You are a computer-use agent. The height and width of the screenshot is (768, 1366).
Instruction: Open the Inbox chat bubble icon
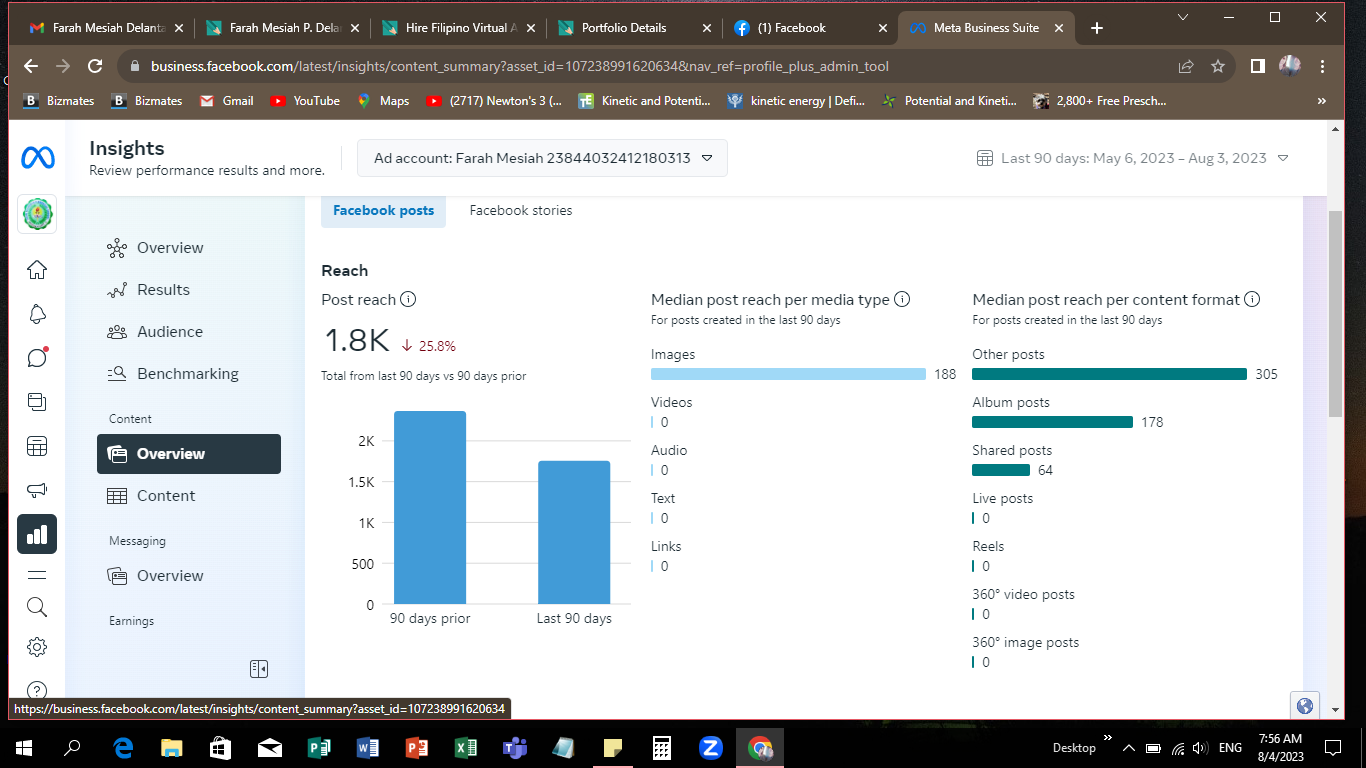pyautogui.click(x=37, y=358)
